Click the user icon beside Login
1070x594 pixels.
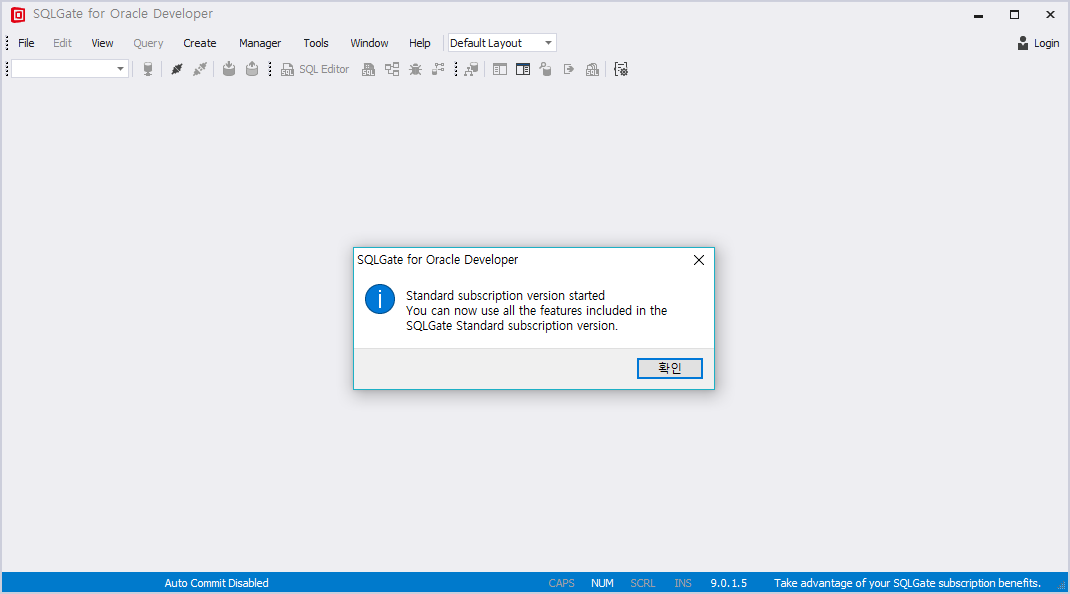tap(1023, 43)
